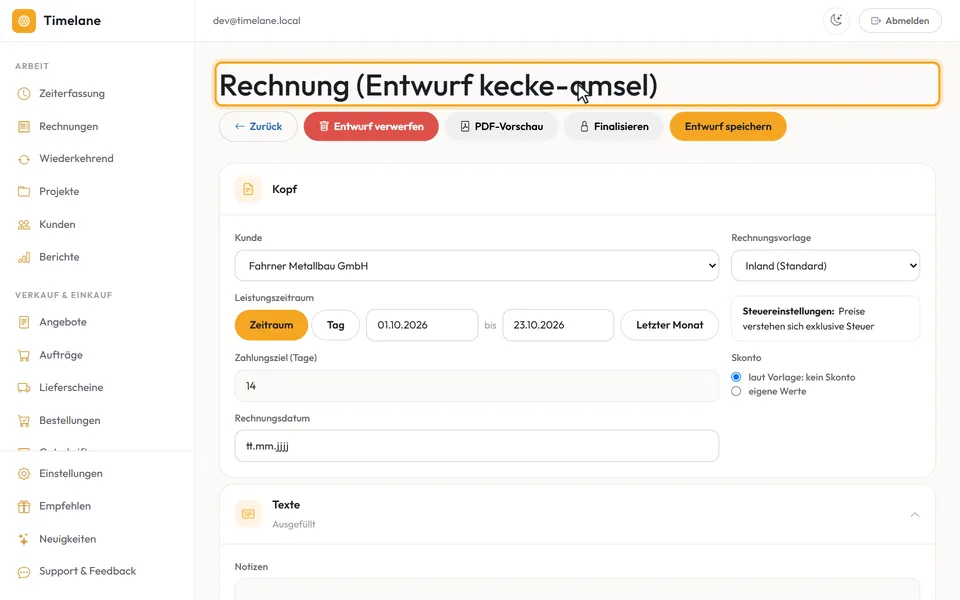The width and height of the screenshot is (960, 600).
Task: Click the recurring arrows icon beside Wiederkehrend
Action: click(24, 159)
